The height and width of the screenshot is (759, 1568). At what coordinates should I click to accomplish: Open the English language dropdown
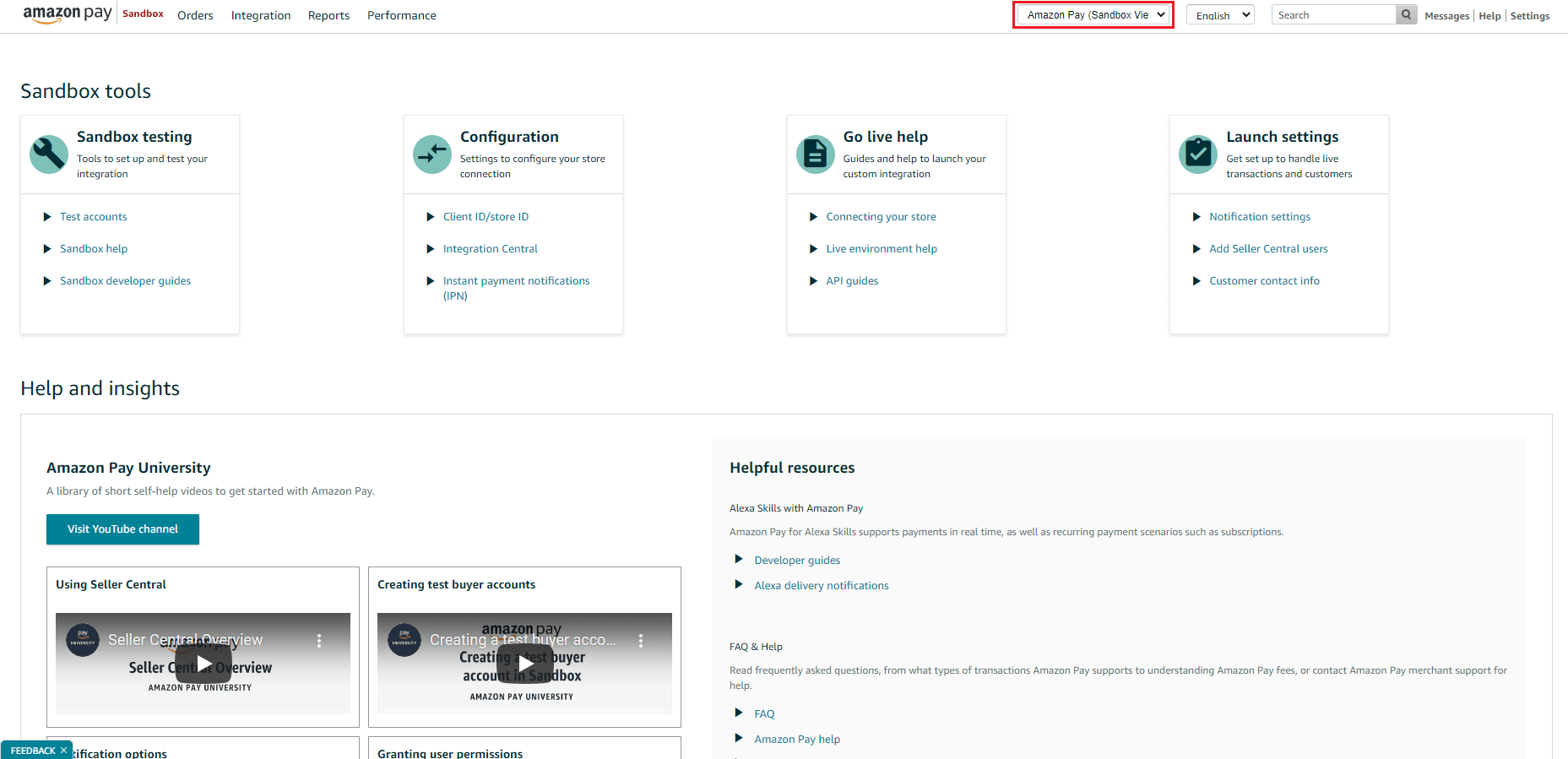pos(1220,15)
